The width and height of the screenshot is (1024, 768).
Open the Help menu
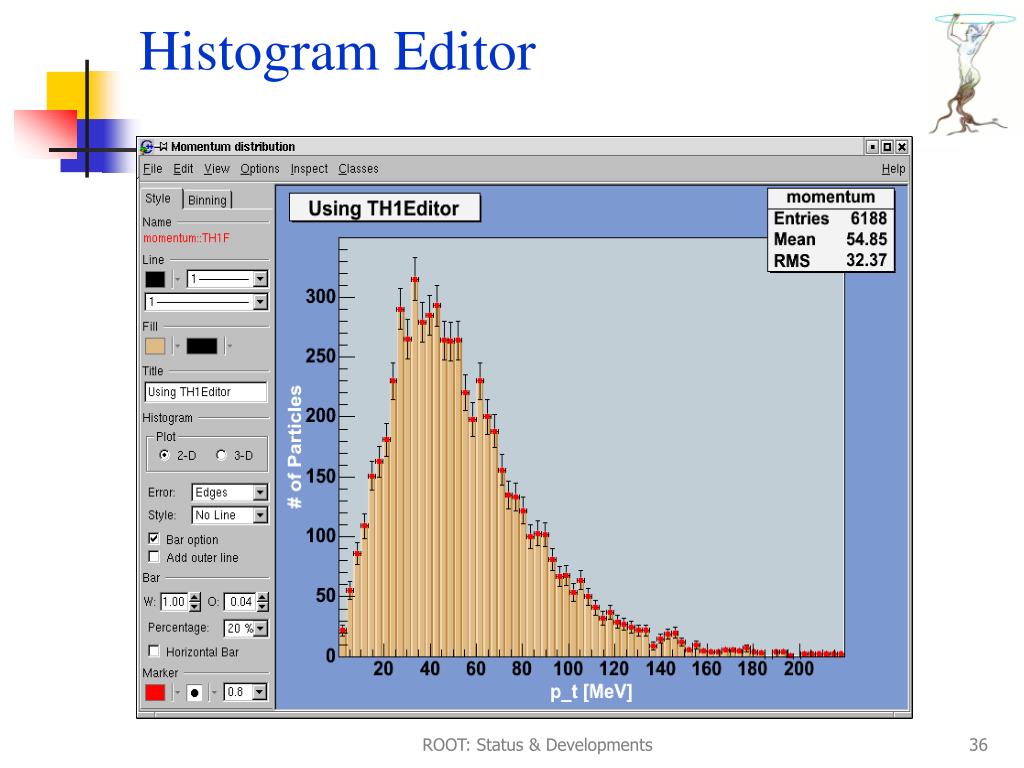pos(893,169)
